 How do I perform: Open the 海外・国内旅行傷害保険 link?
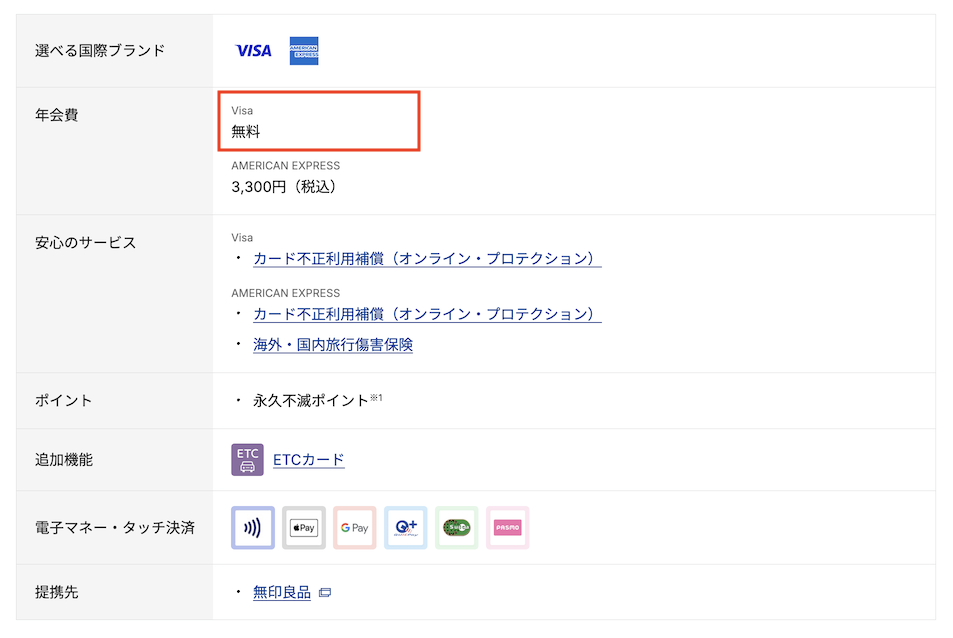click(x=333, y=344)
